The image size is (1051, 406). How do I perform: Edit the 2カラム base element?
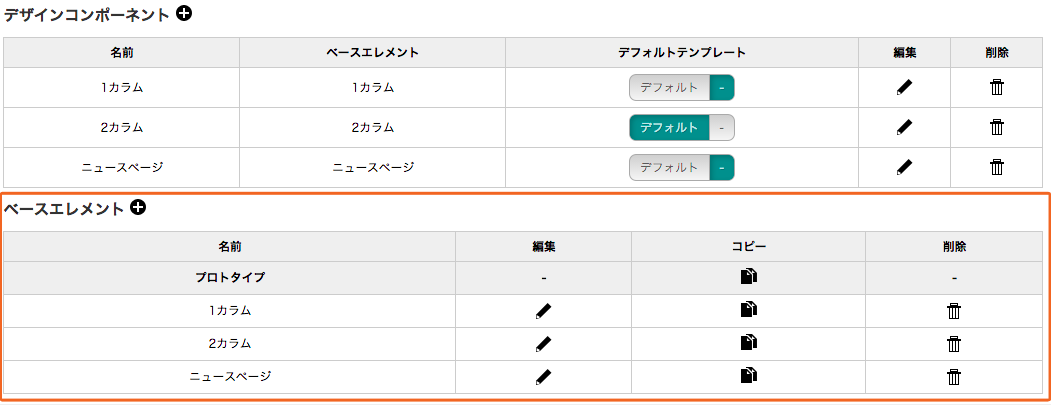(x=543, y=343)
